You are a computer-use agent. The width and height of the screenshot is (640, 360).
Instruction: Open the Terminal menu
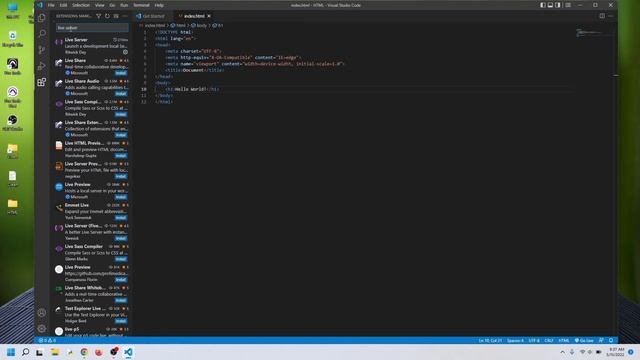pos(141,5)
